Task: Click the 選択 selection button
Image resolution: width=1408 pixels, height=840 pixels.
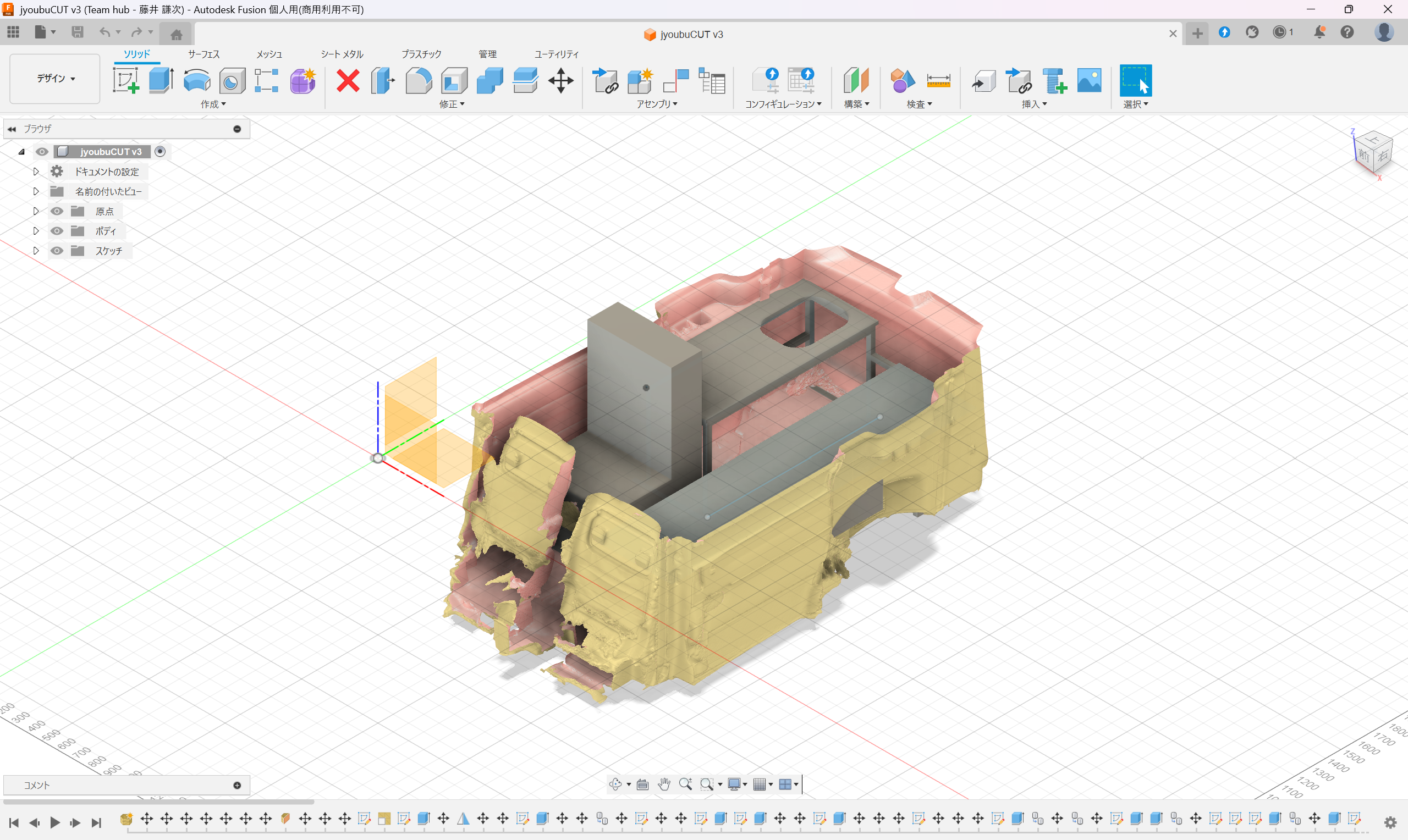Action: 1135,80
